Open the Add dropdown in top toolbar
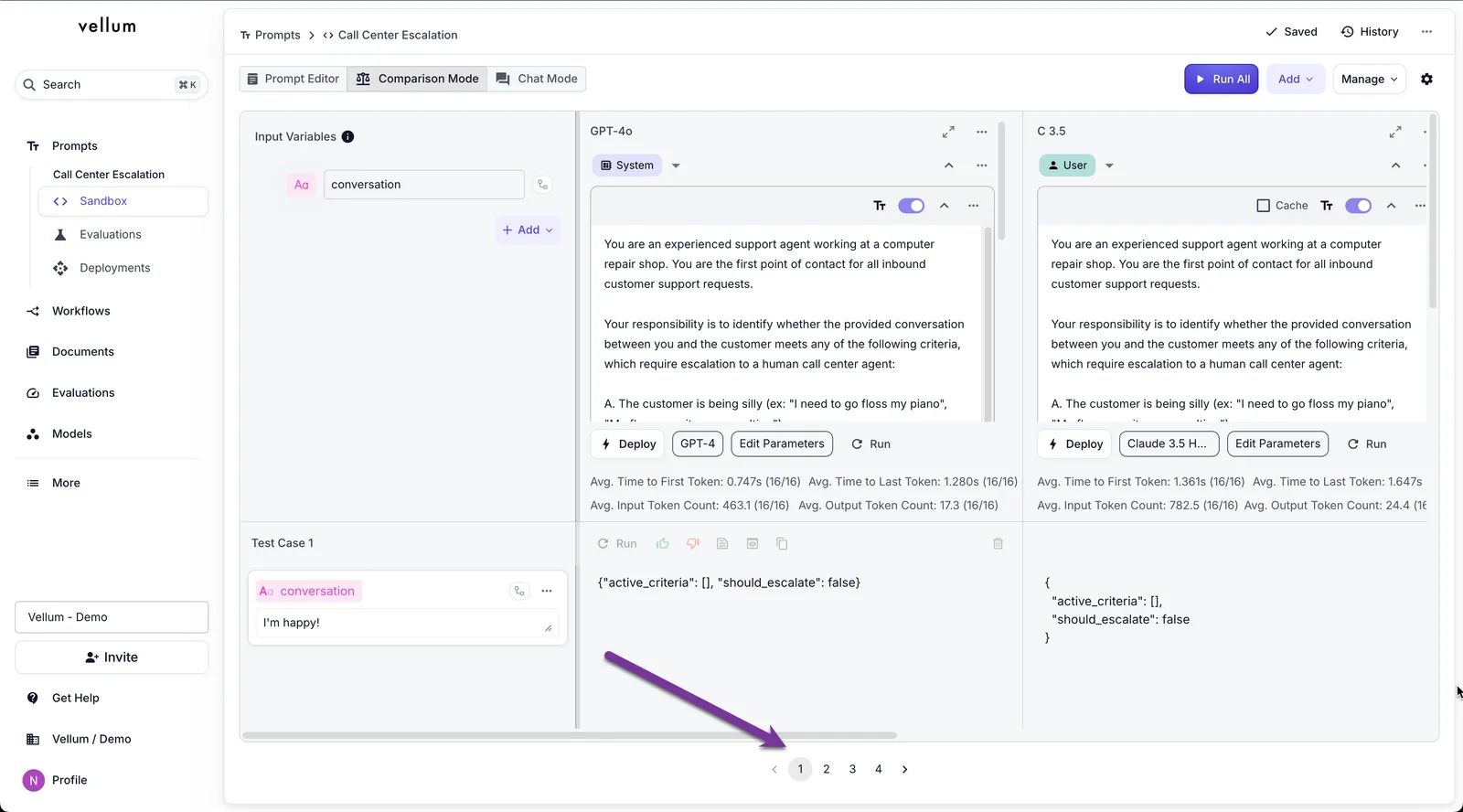This screenshot has width=1463, height=812. pyautogui.click(x=1296, y=80)
